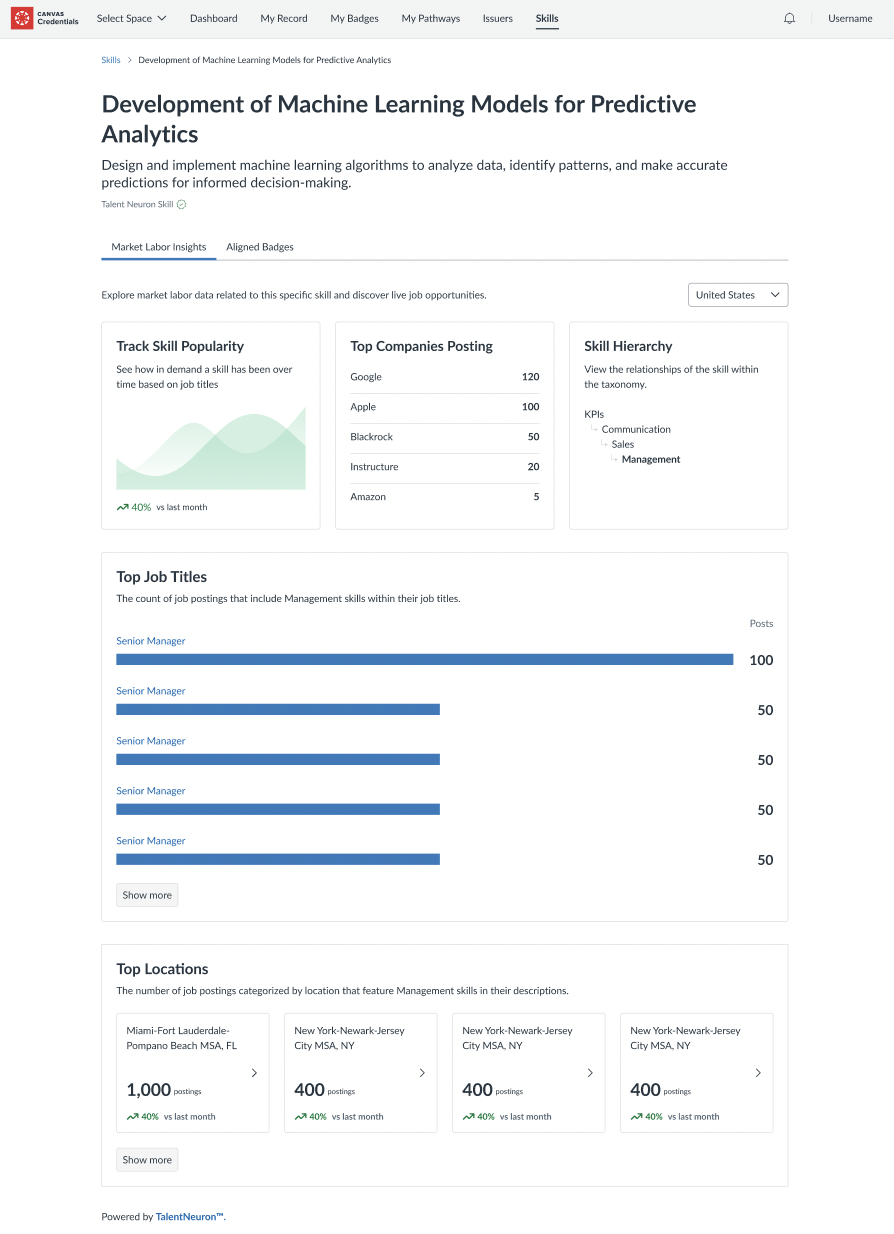This screenshot has height=1234, width=894.
Task: Click the trend arrow on the Miami card
Action: click(x=132, y=1116)
